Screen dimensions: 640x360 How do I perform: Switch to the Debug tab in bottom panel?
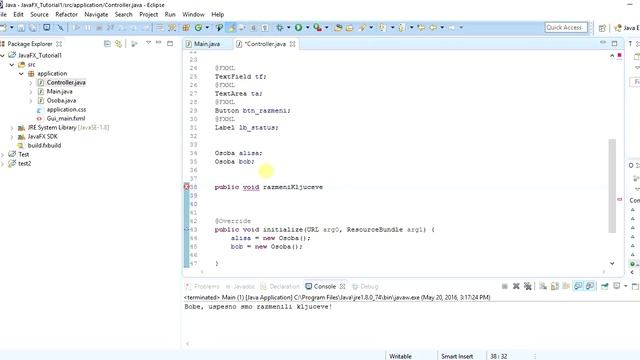365,287
